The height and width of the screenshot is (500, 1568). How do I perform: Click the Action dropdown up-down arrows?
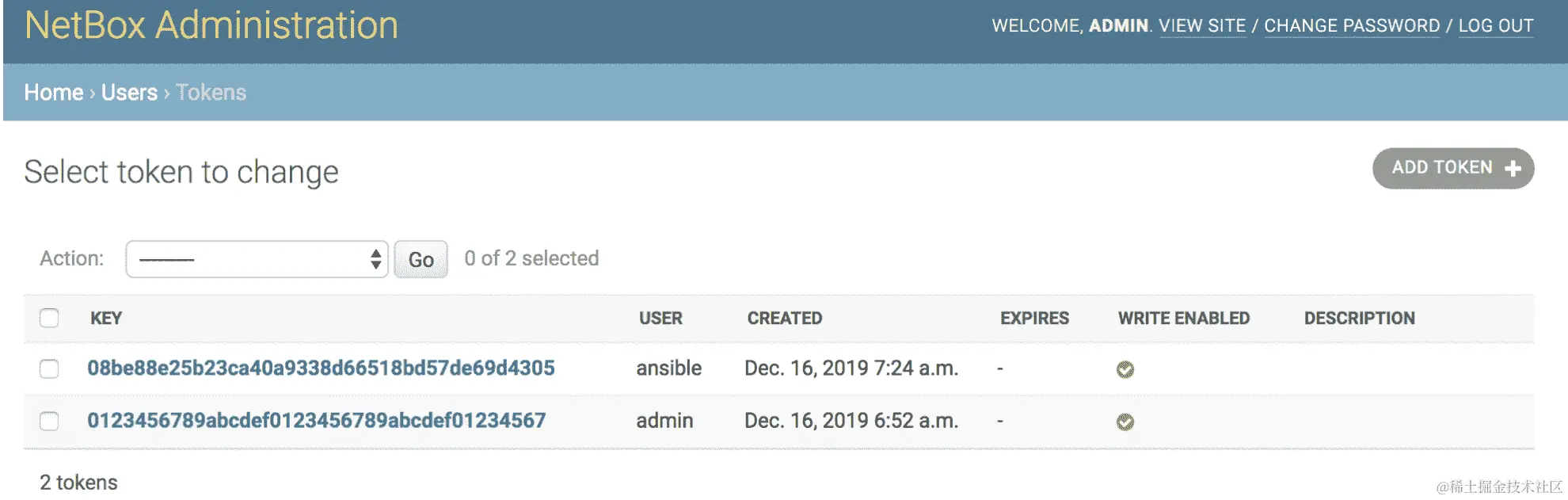[x=375, y=259]
